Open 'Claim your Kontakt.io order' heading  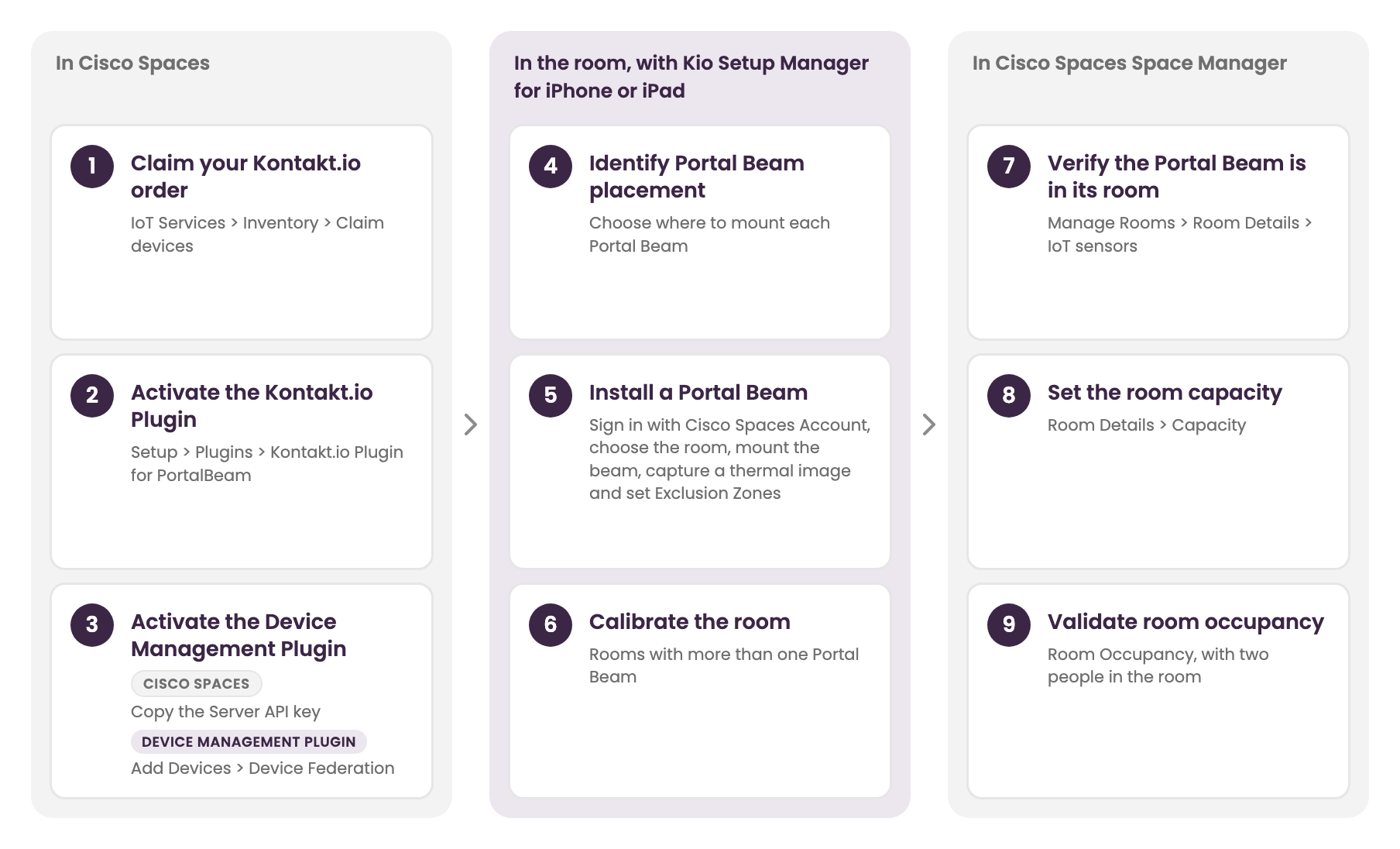click(x=245, y=177)
